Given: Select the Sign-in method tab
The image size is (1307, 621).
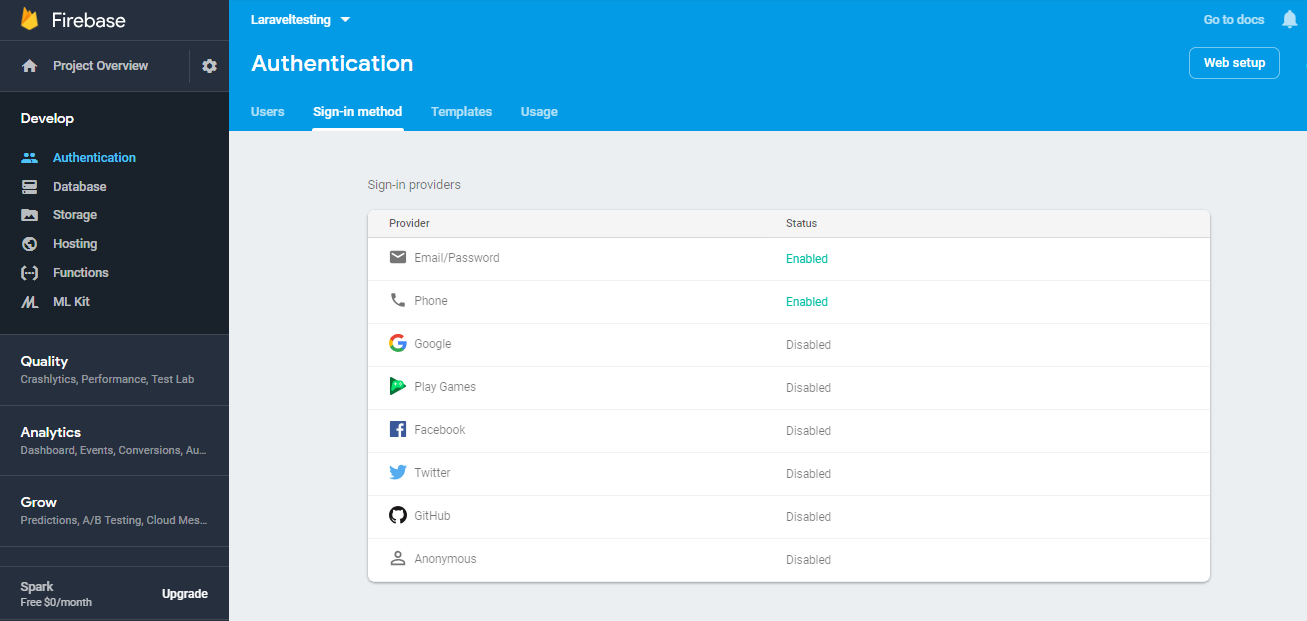Looking at the screenshot, I should click(358, 112).
